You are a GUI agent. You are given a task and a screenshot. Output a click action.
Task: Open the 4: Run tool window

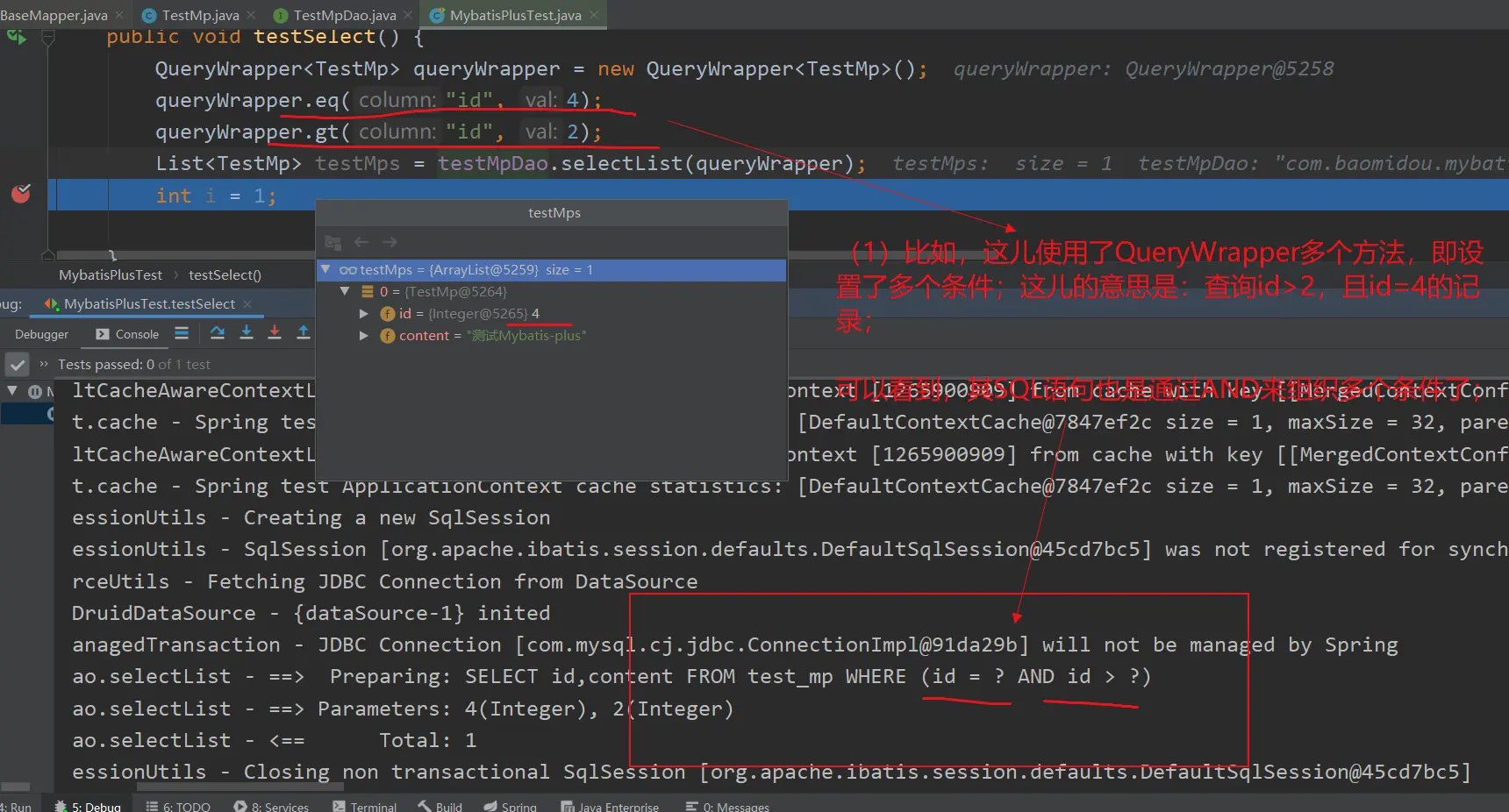click(x=16, y=806)
